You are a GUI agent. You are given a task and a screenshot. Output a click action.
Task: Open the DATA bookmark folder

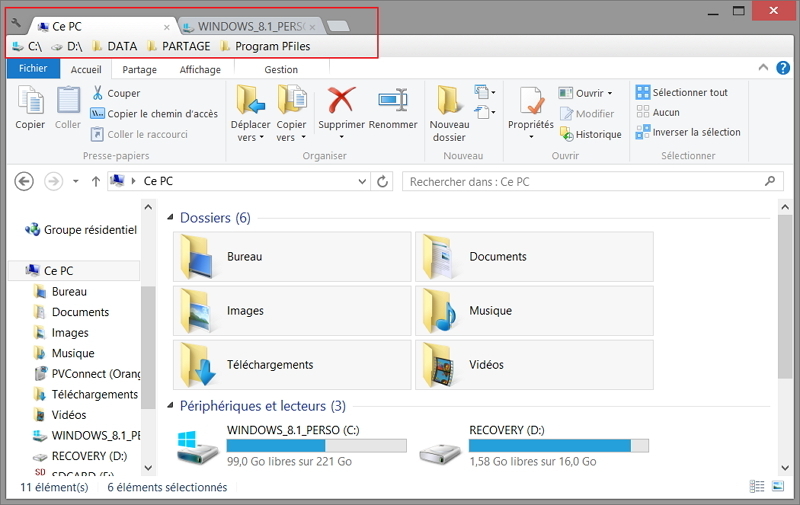[115, 46]
